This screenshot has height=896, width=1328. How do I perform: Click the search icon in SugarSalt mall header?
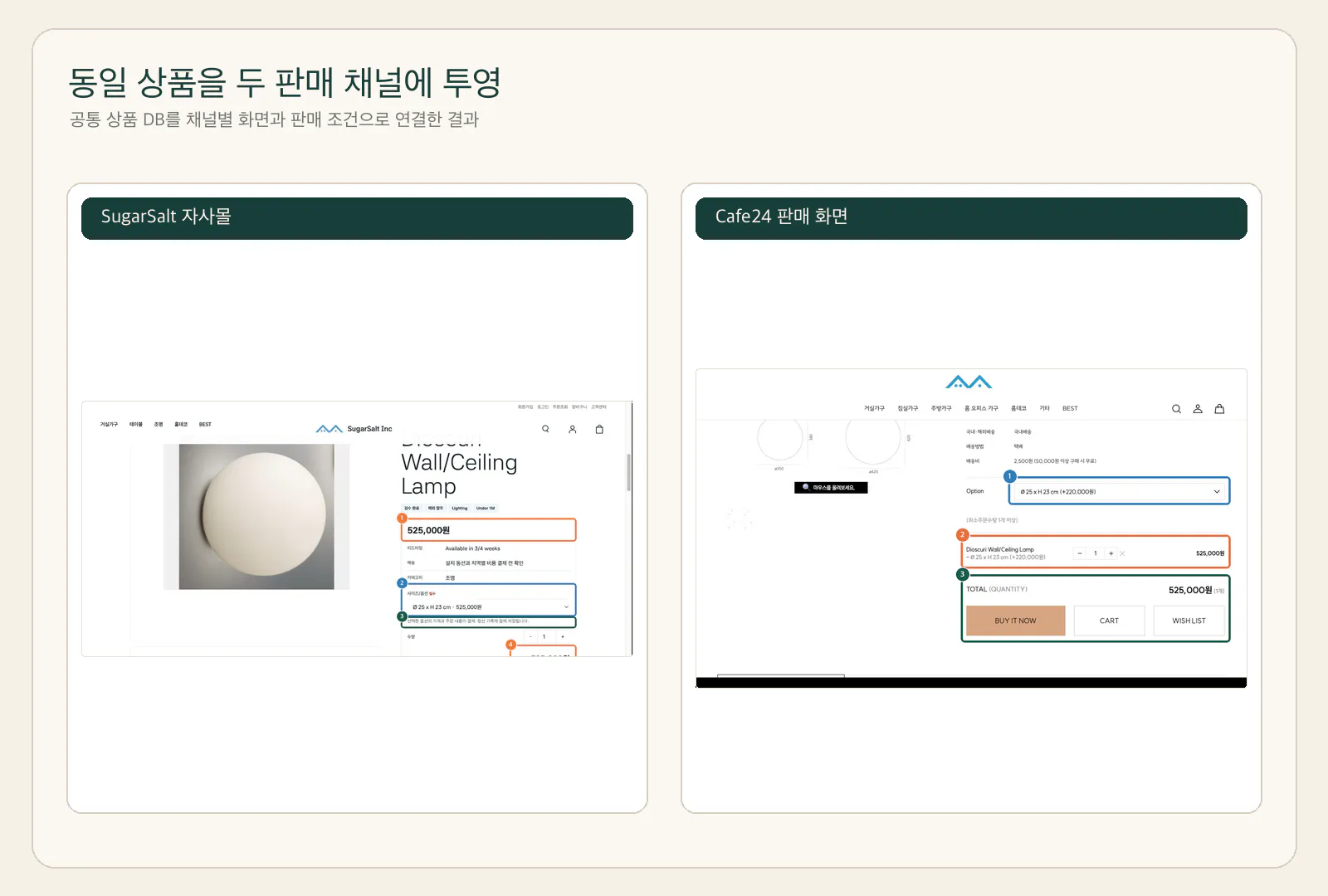pos(545,429)
